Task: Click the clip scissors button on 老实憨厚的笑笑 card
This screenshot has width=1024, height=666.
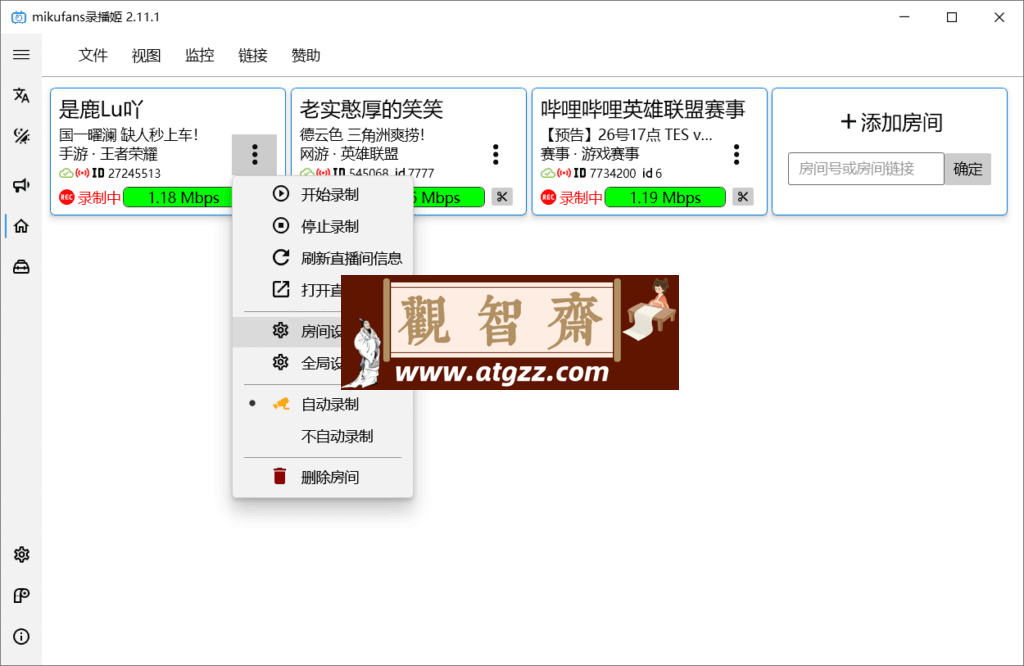Action: tap(502, 197)
